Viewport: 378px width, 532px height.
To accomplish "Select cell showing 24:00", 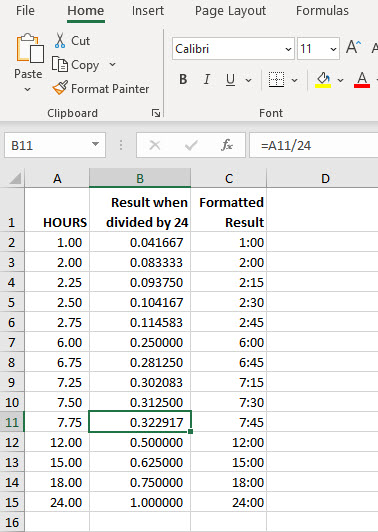I will (229, 502).
